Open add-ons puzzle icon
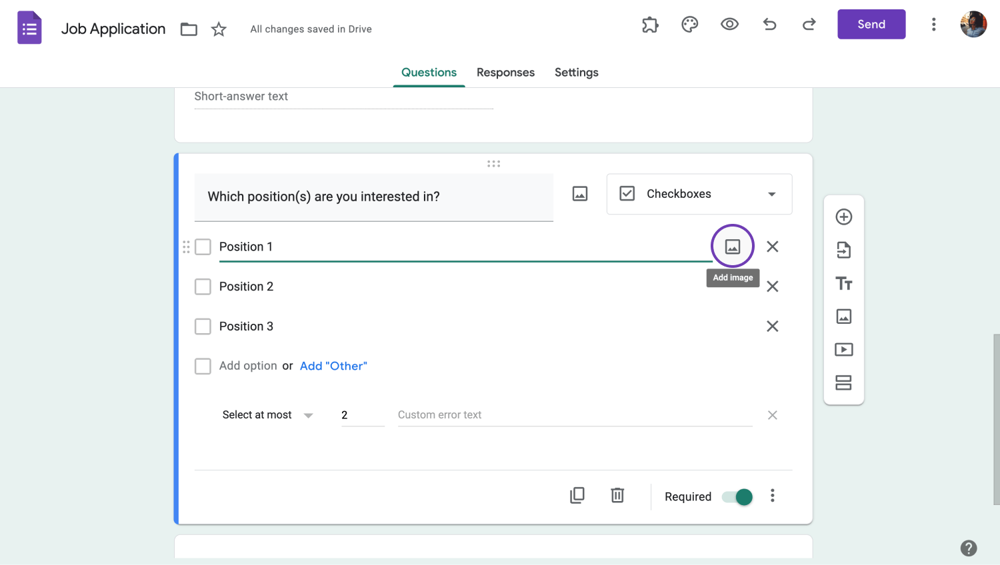The height and width of the screenshot is (565, 1000). pyautogui.click(x=650, y=25)
